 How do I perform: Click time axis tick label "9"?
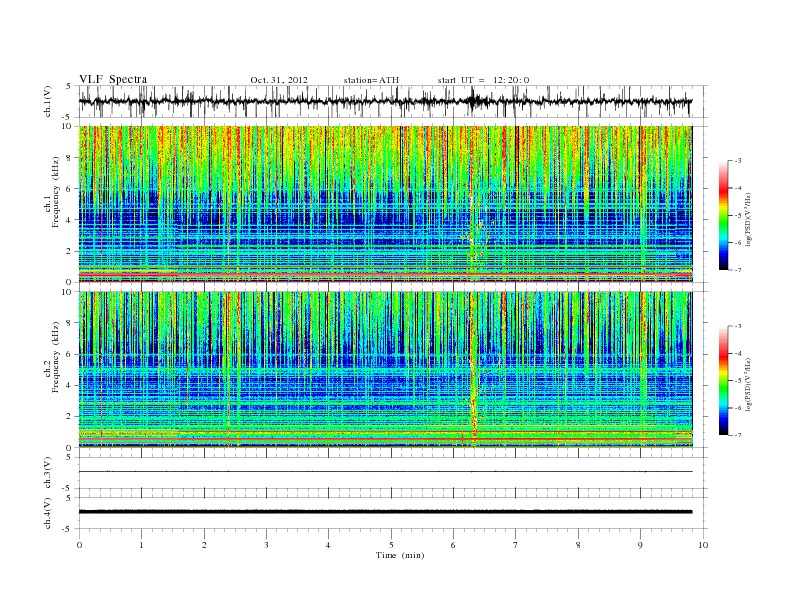coord(640,545)
